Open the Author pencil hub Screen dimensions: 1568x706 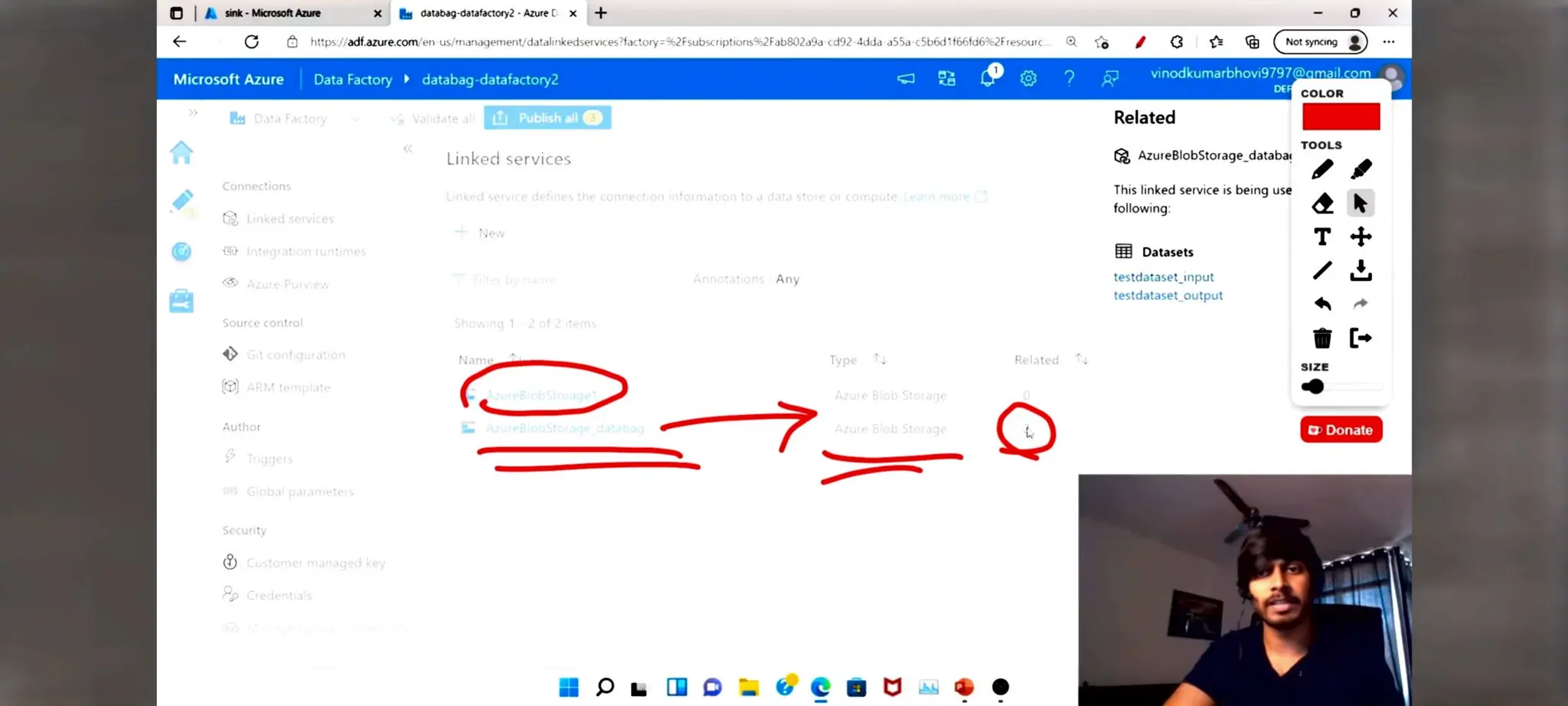click(182, 201)
